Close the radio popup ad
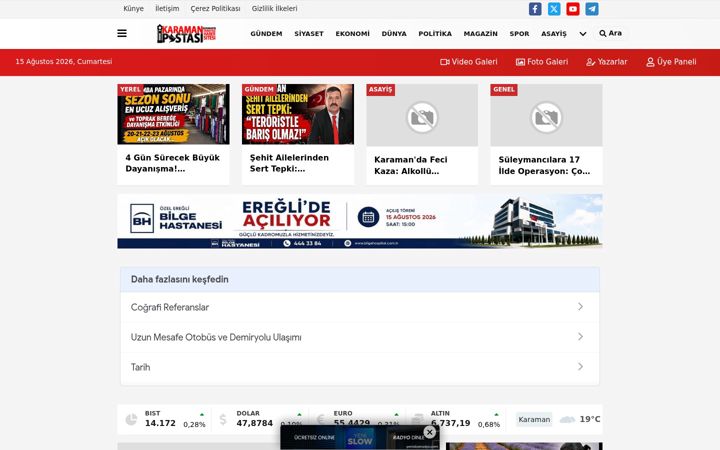 pos(429,432)
